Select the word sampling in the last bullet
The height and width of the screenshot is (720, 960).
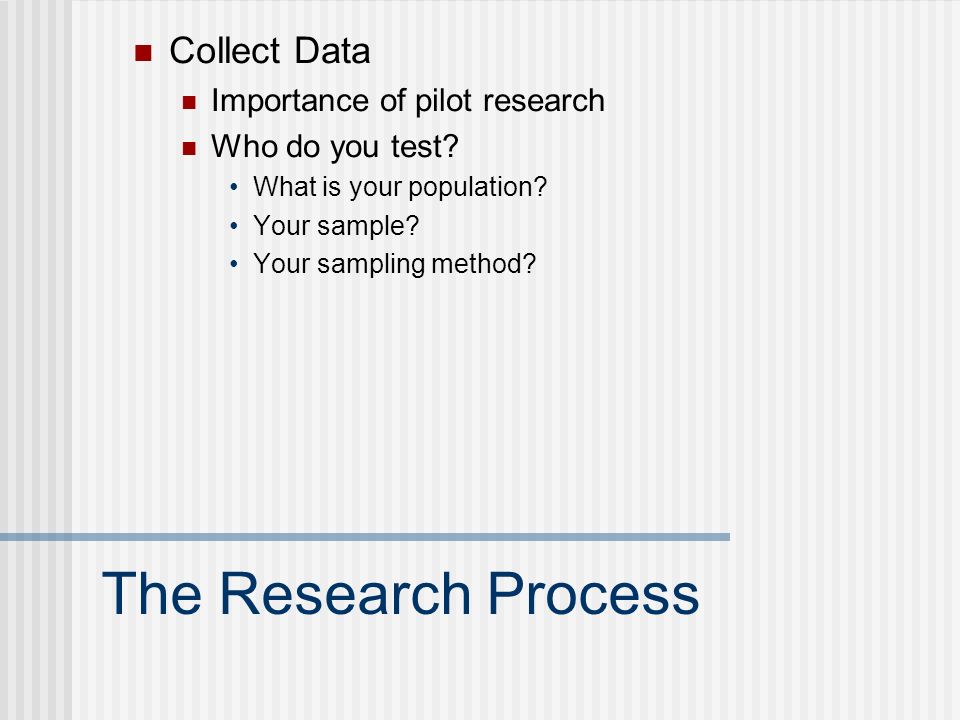(x=371, y=264)
